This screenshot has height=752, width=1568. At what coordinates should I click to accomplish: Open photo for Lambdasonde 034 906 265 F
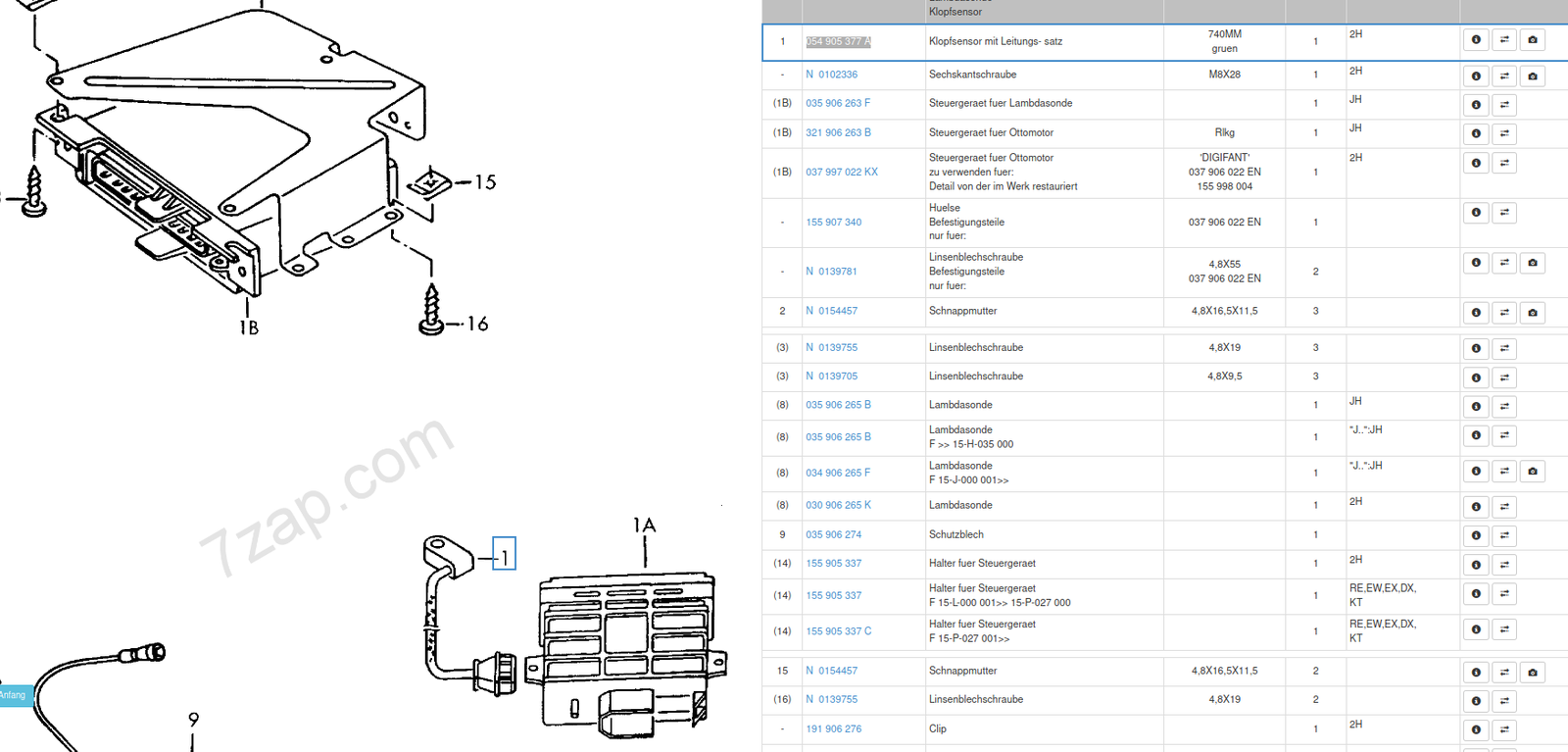[1533, 472]
